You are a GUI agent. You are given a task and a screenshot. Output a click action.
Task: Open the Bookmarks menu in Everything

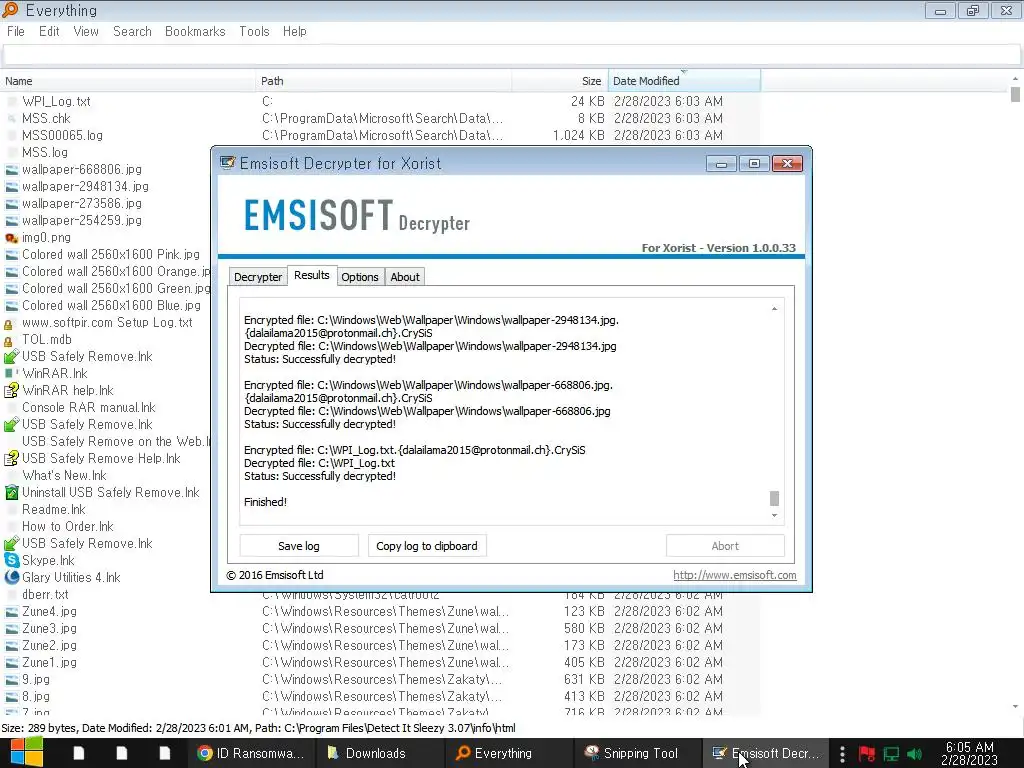click(x=195, y=31)
